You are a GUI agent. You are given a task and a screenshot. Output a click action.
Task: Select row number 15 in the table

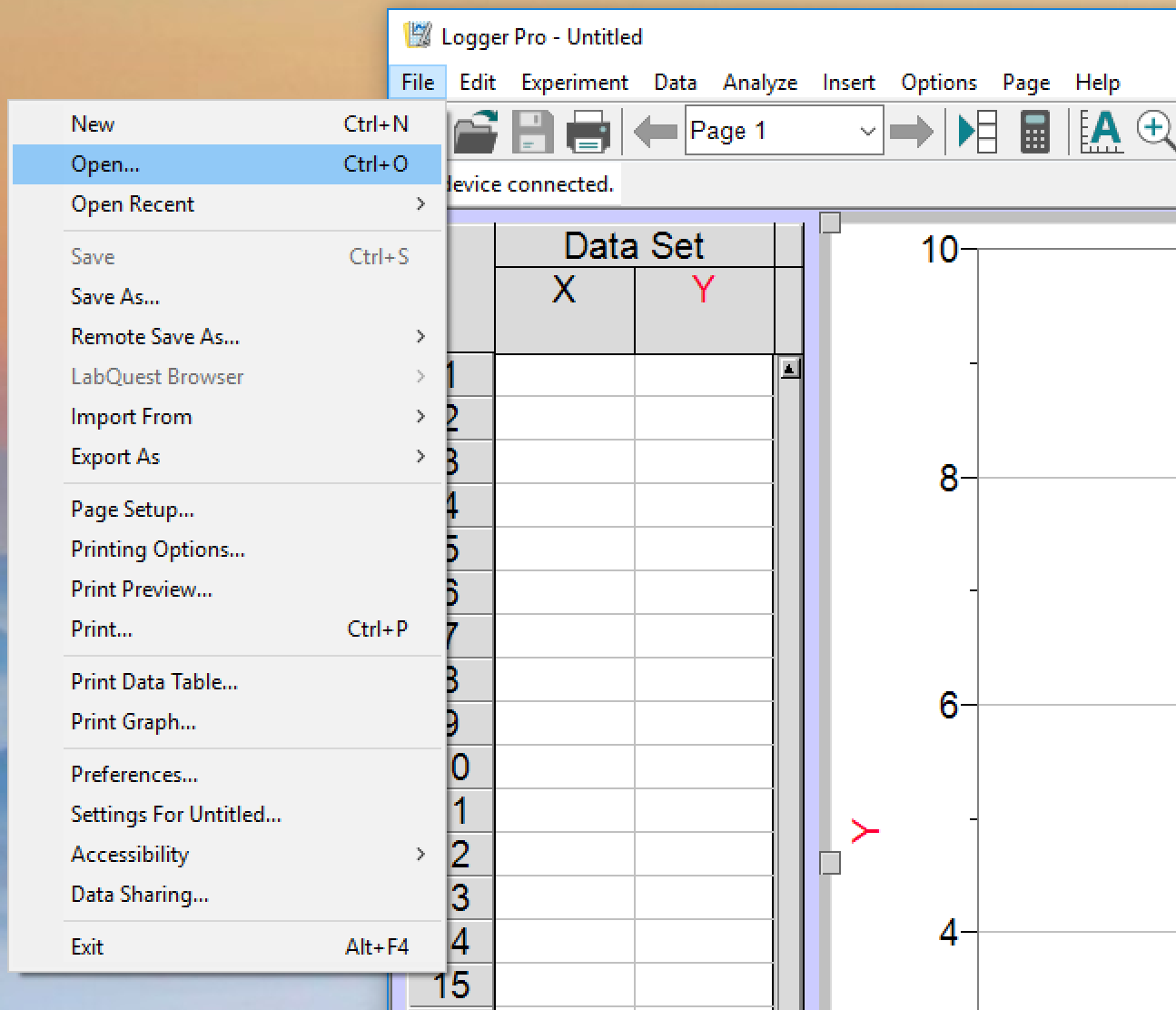coord(451,985)
